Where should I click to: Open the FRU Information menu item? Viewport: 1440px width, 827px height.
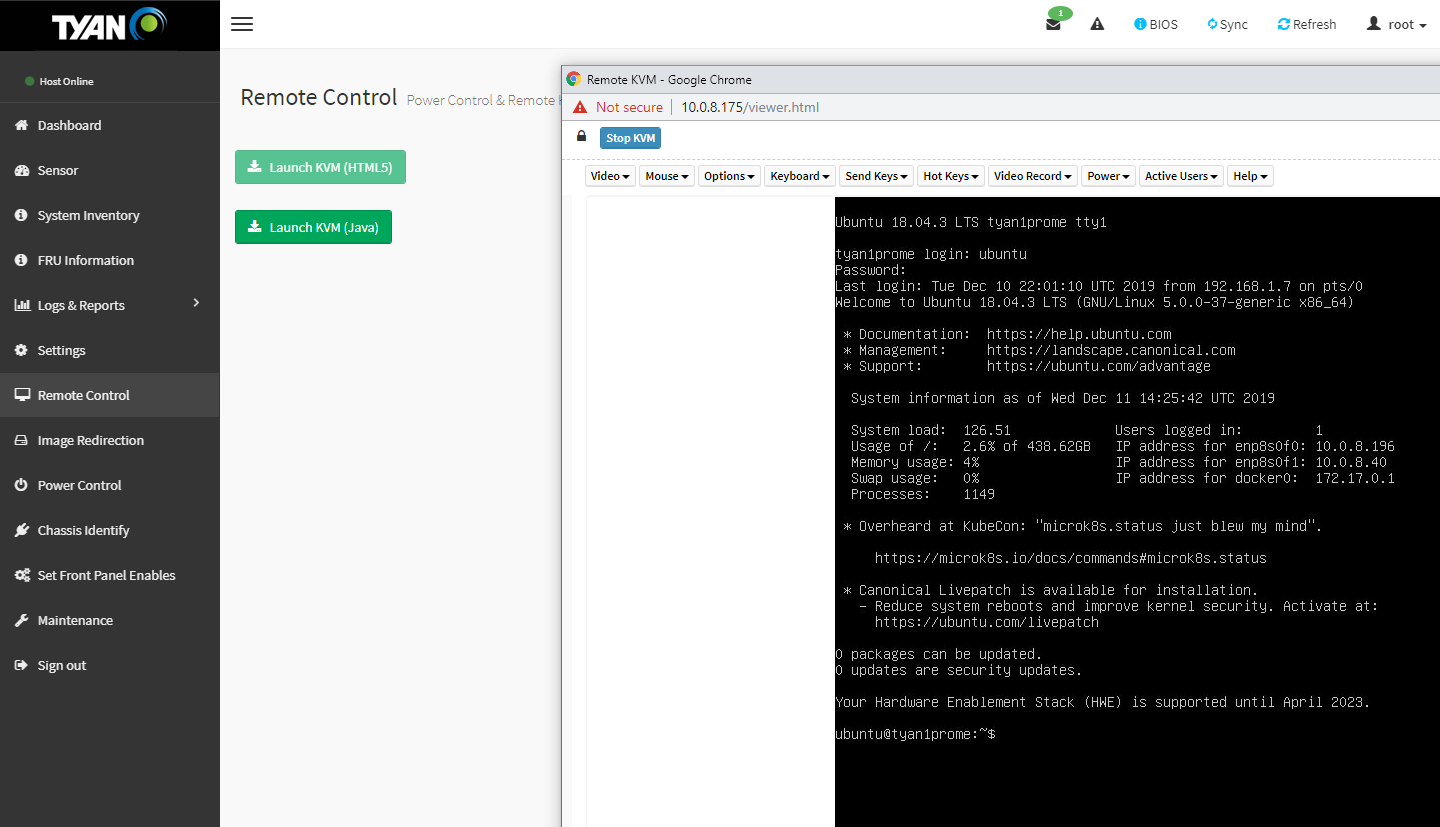pos(109,260)
